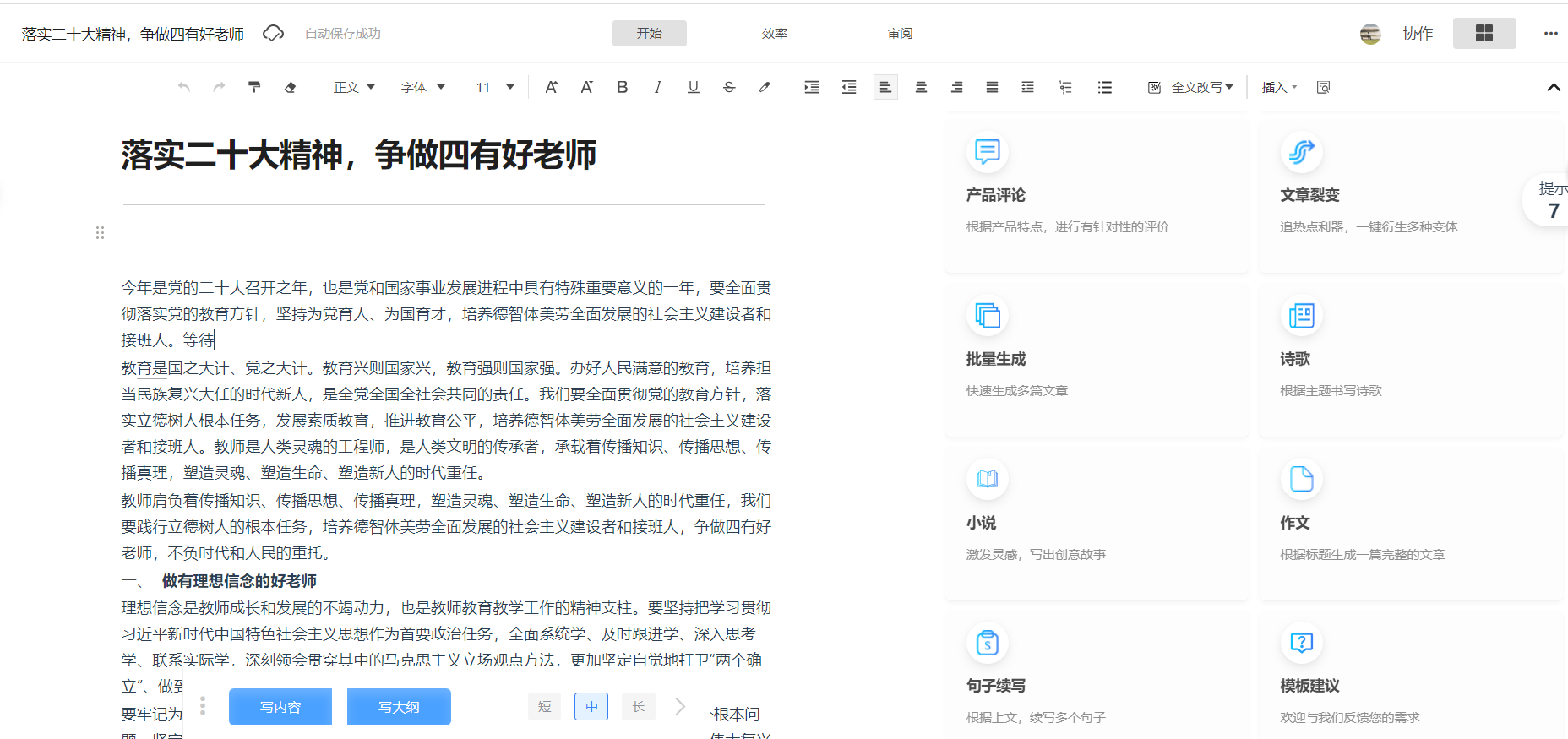Viewport: 1568px width, 739px height.
Task: Click the cloud sync icon
Action: 273,33
